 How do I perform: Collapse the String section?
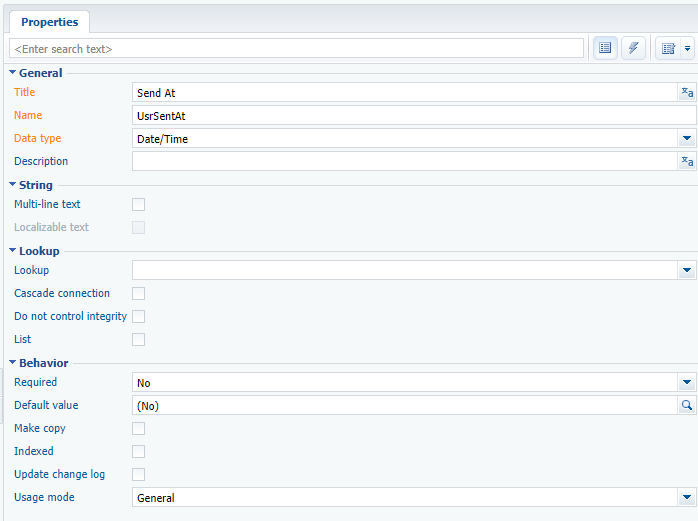[12, 184]
